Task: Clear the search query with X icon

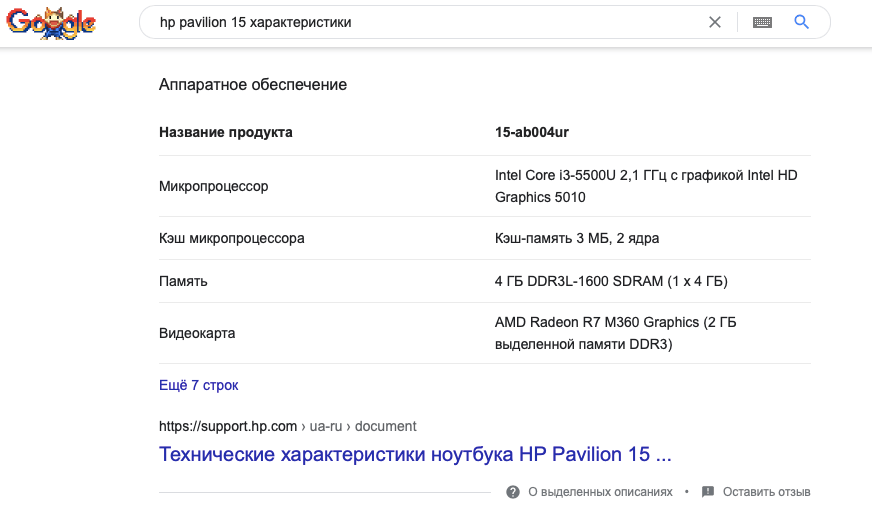Action: coord(715,22)
